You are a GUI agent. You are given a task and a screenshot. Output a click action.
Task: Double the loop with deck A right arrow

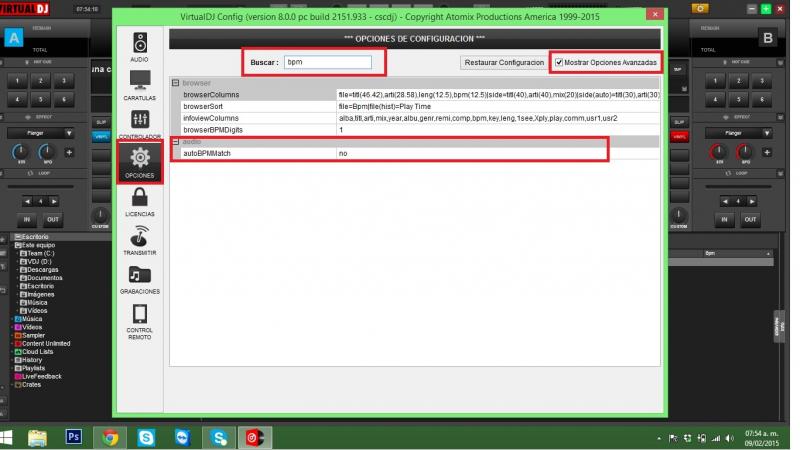tap(54, 202)
